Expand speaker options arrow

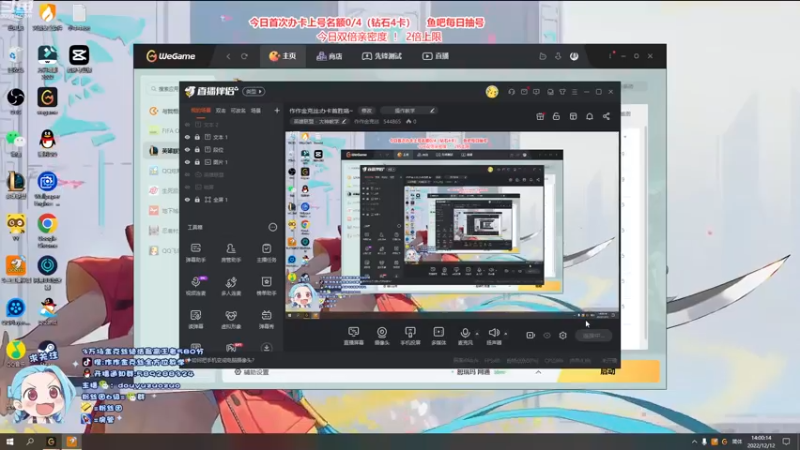506,334
